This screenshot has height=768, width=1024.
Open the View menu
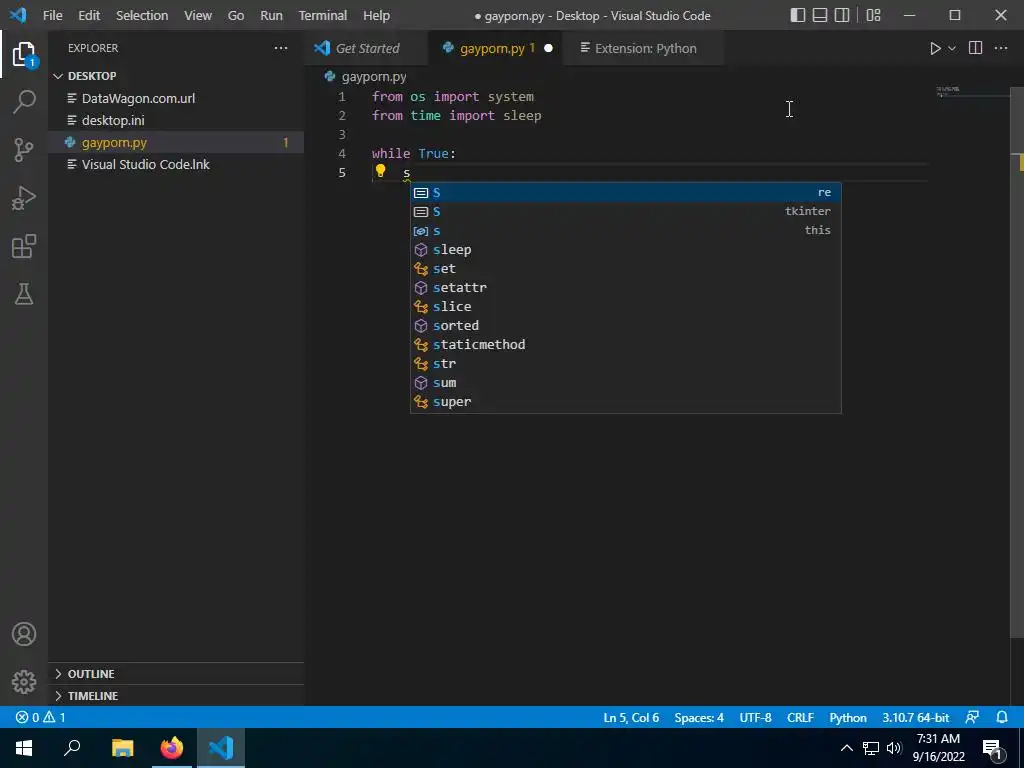197,15
